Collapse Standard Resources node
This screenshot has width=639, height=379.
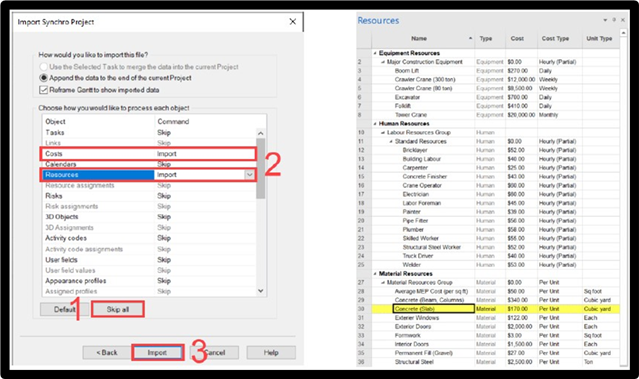pos(391,141)
